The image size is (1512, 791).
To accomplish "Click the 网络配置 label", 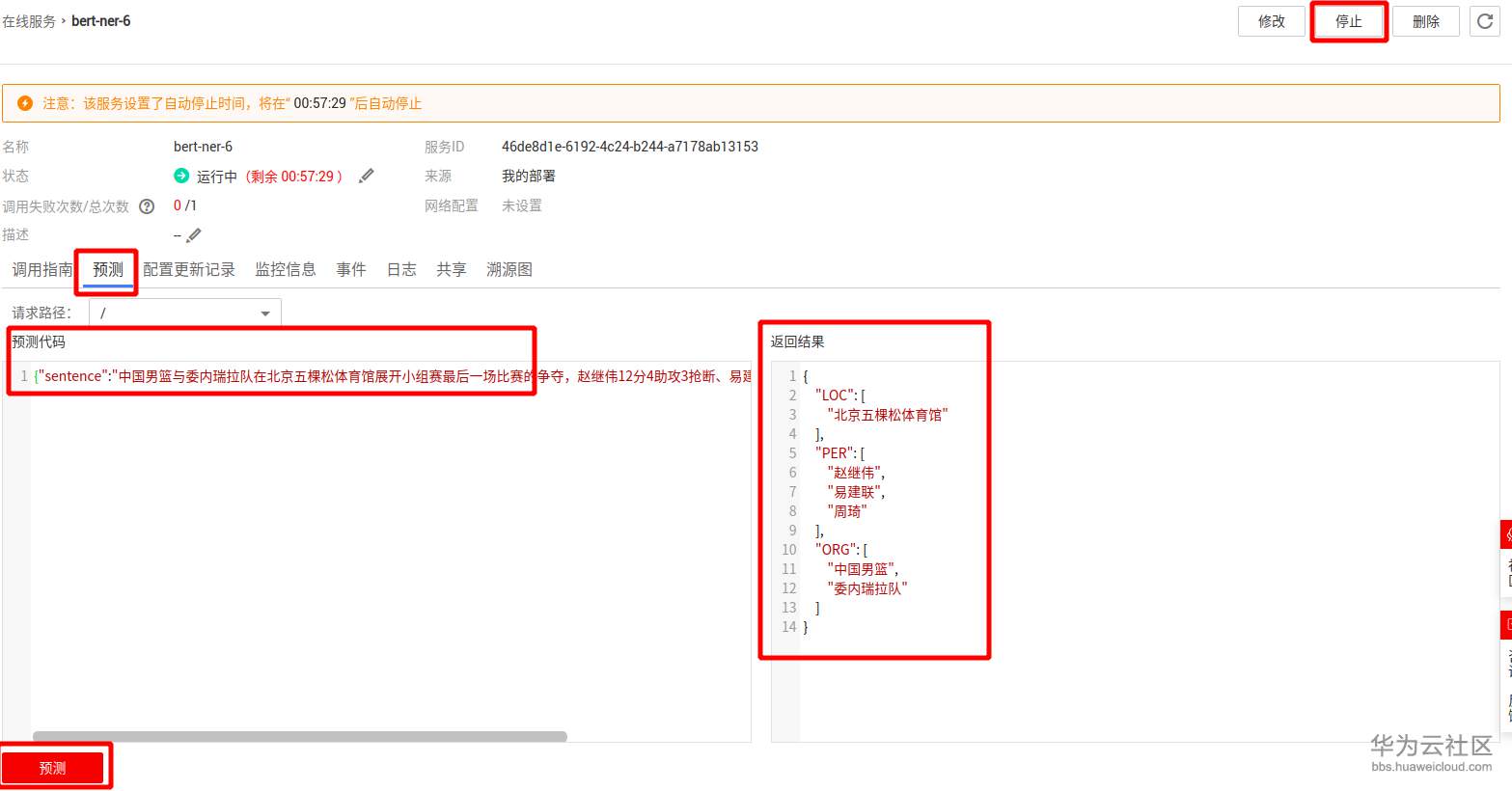I will point(452,205).
